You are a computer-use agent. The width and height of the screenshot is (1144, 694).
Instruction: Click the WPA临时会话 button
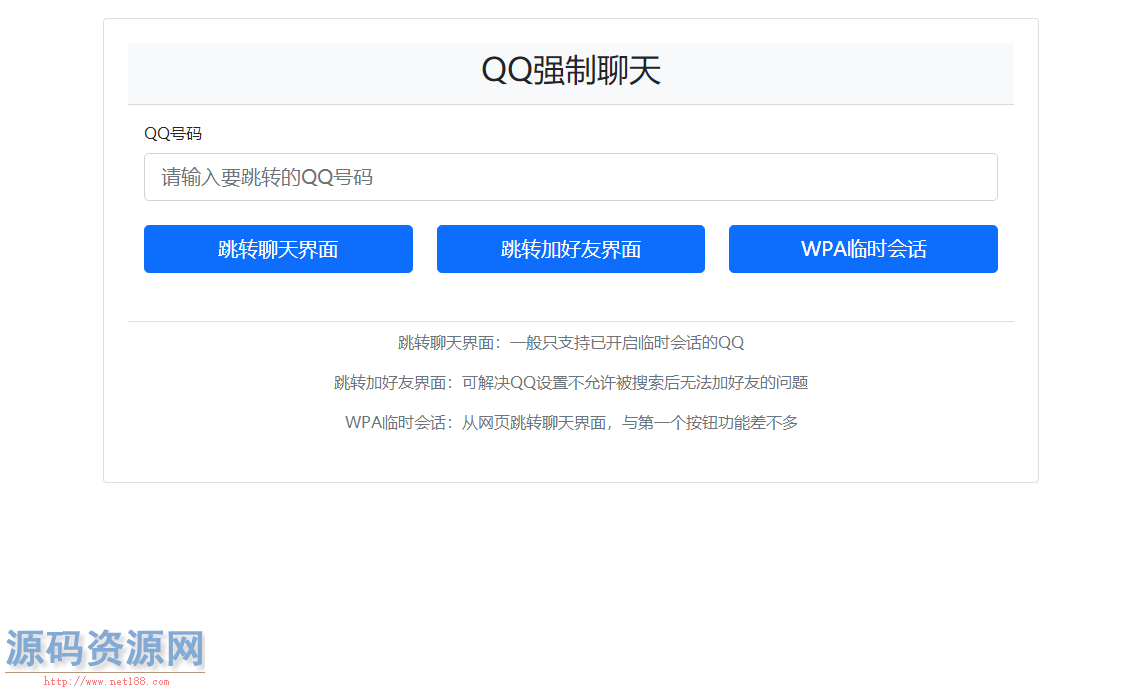pos(863,249)
